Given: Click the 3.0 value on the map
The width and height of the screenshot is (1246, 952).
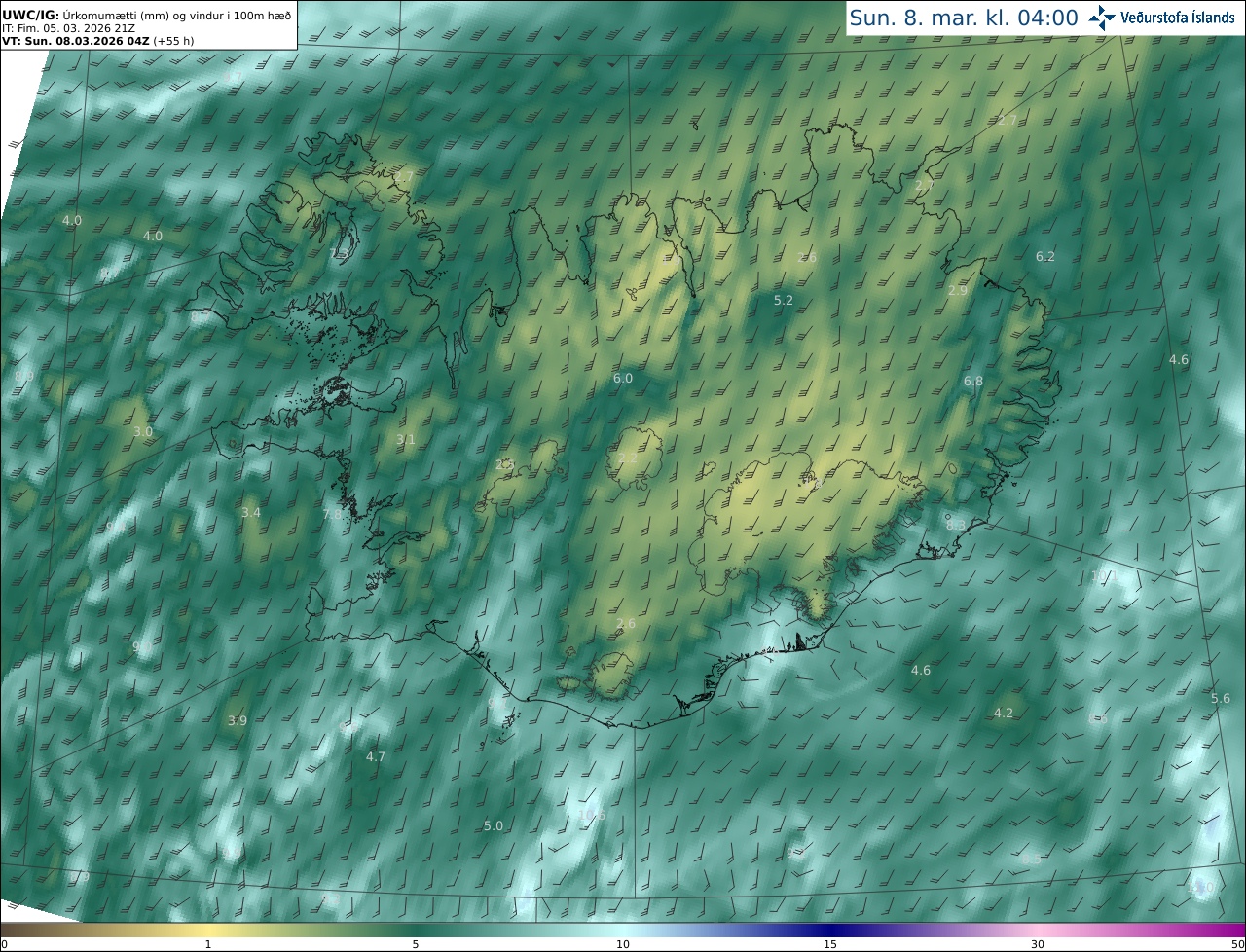Looking at the screenshot, I should pyautogui.click(x=143, y=432).
